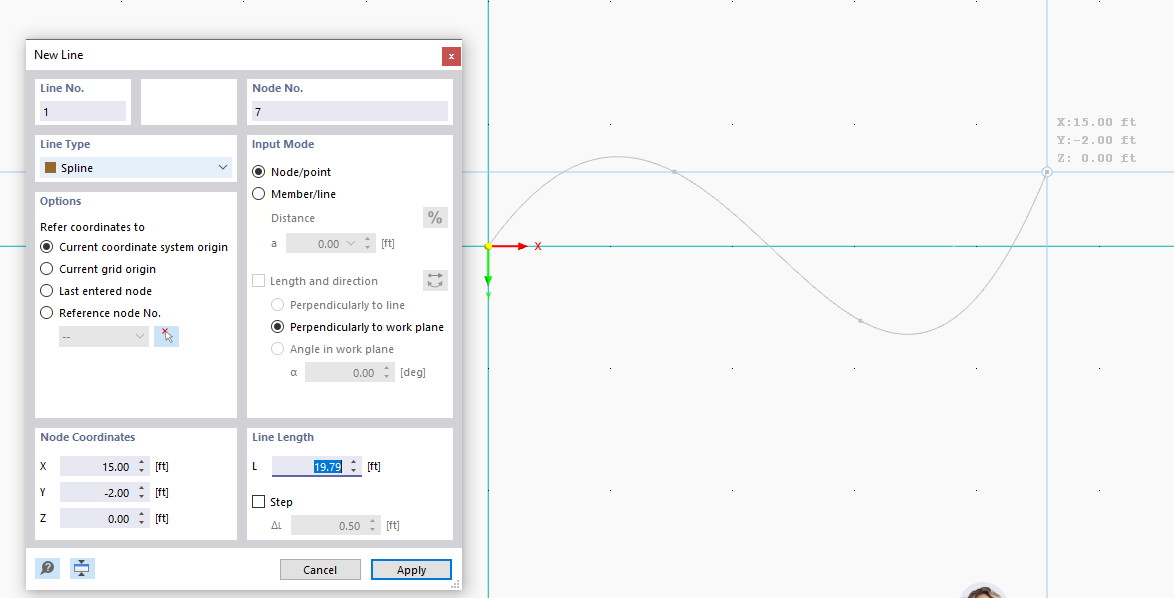The height and width of the screenshot is (598, 1174).
Task: Enable the Step checkbox under Line Length
Action: (x=258, y=501)
